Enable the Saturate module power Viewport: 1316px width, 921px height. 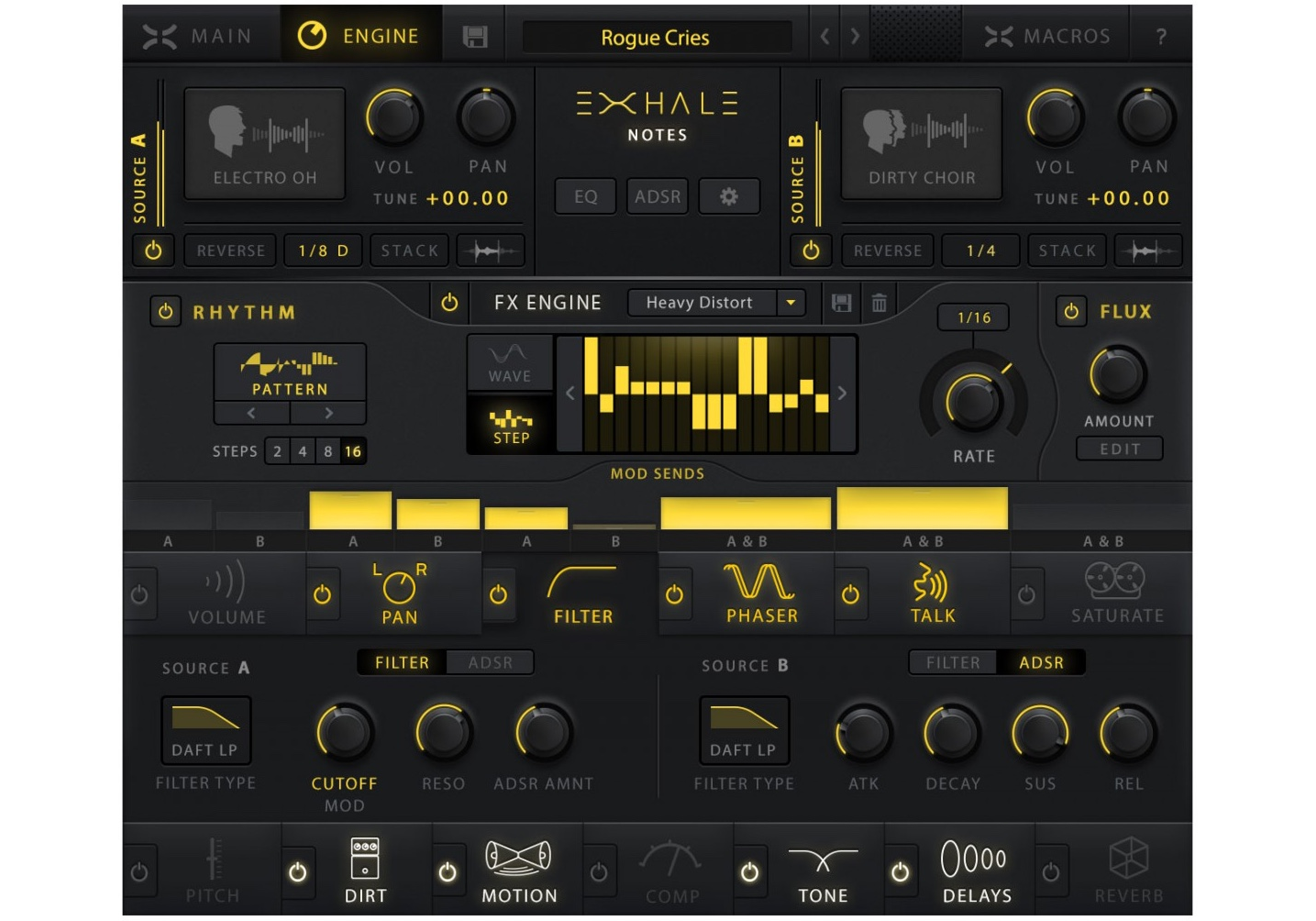[1026, 594]
